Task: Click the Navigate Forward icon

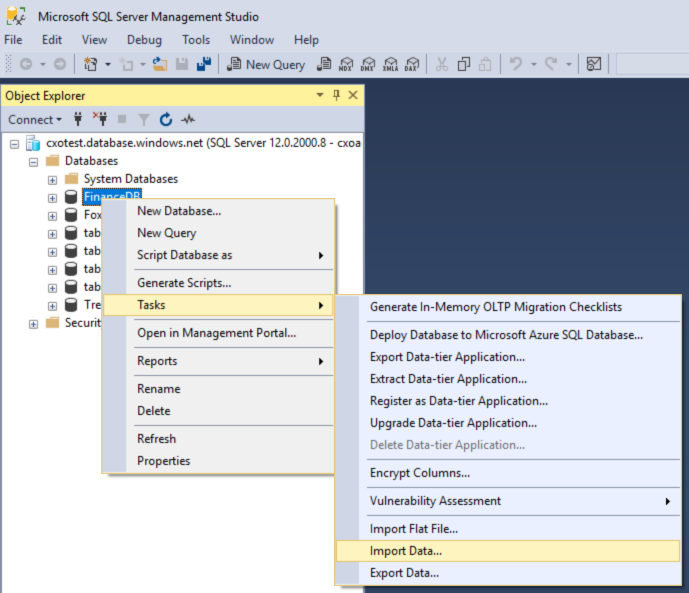Action: click(x=60, y=65)
